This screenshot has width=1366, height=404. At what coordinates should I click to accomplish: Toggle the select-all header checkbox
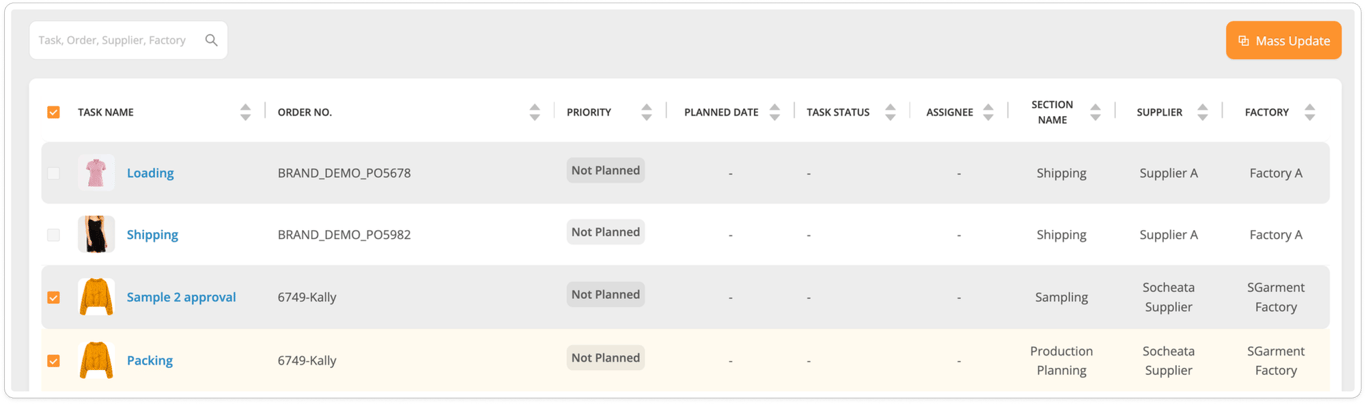54,112
